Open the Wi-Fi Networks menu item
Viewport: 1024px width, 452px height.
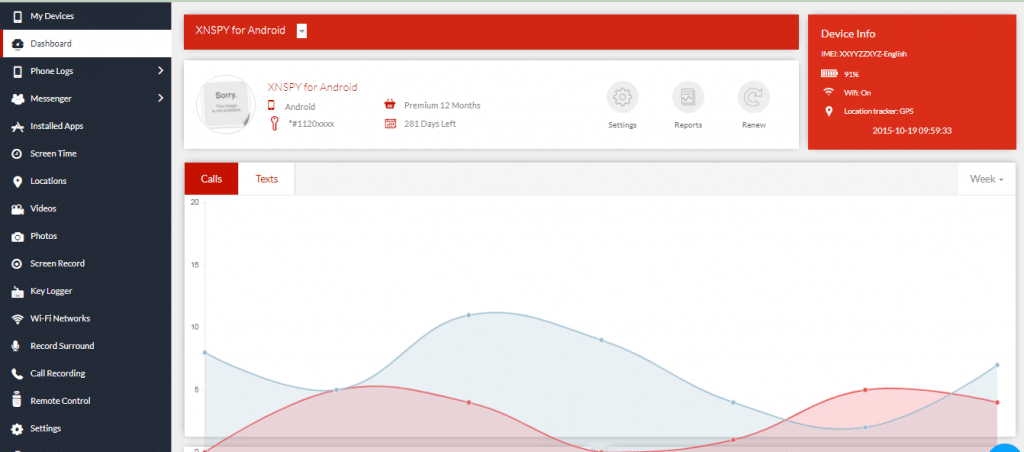(x=86, y=318)
